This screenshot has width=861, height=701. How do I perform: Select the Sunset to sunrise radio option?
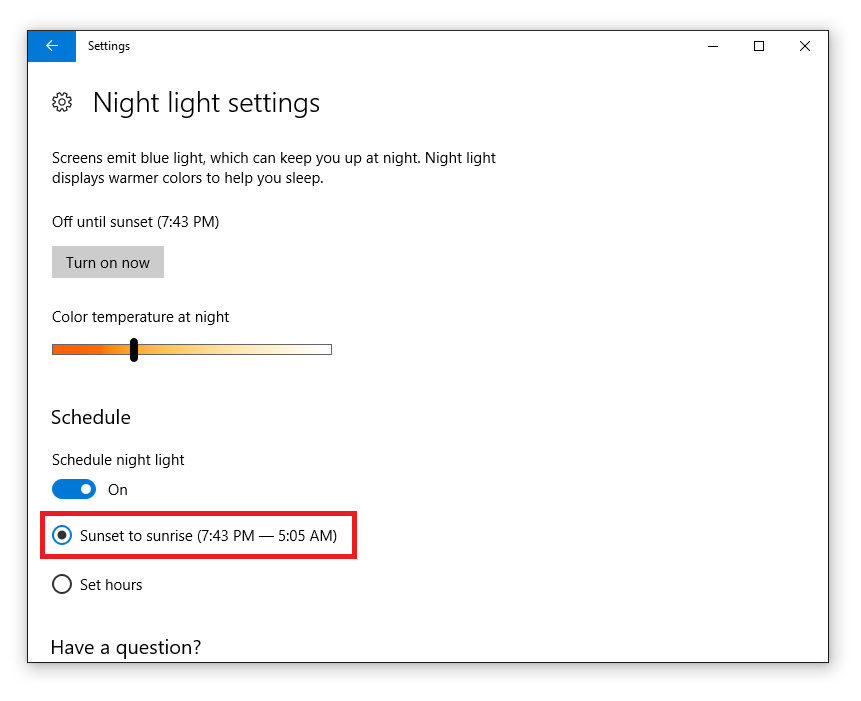[62, 535]
